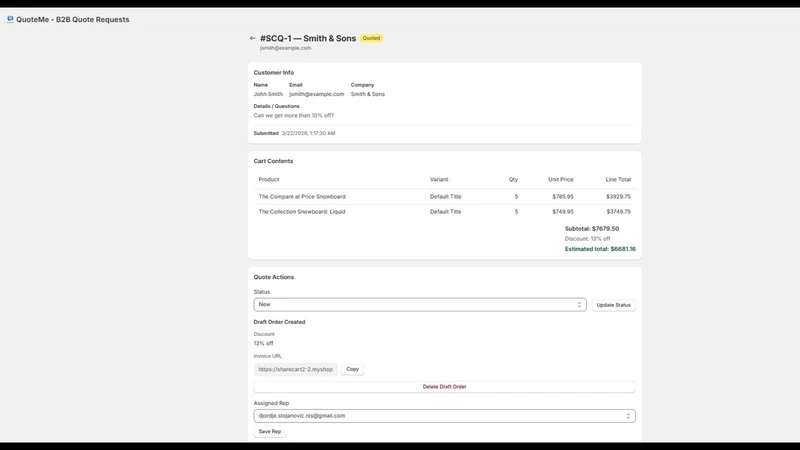Click the QuoteMe - B2B Quote Requests title

[x=72, y=19]
